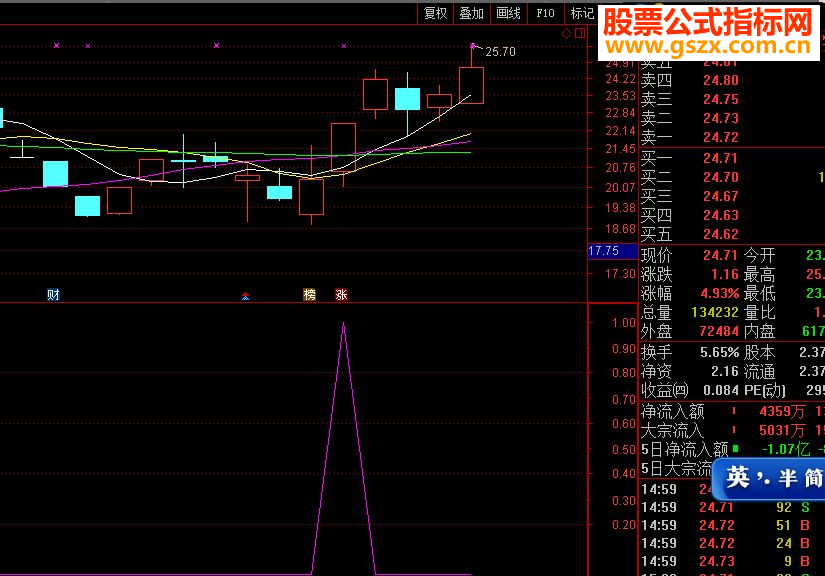Viewport: 825px width, 576px height.
Task: Click the latest candlestick below the 25.70 label
Action: click(x=471, y=85)
